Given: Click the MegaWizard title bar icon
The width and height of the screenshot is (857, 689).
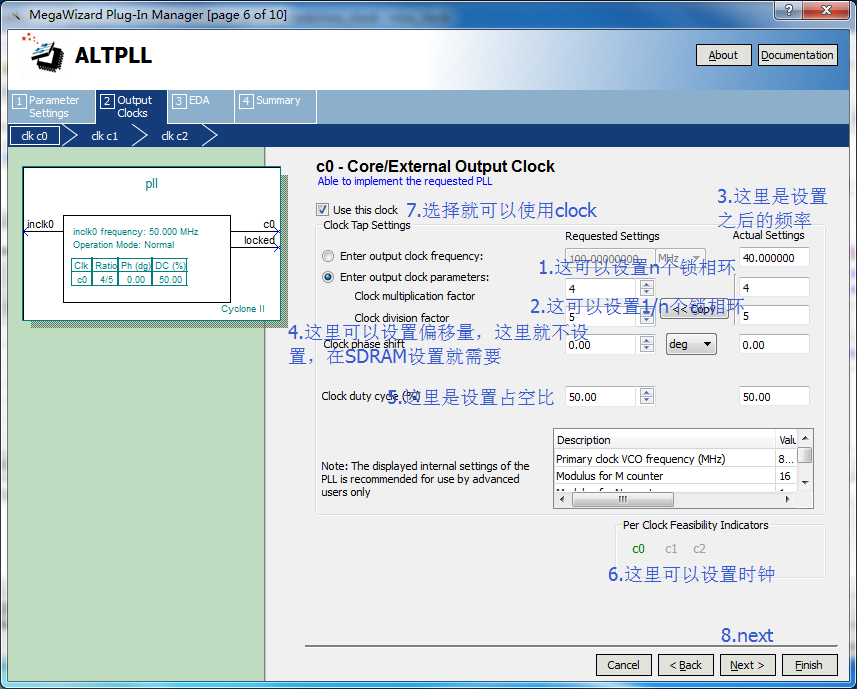Looking at the screenshot, I should tap(16, 15).
